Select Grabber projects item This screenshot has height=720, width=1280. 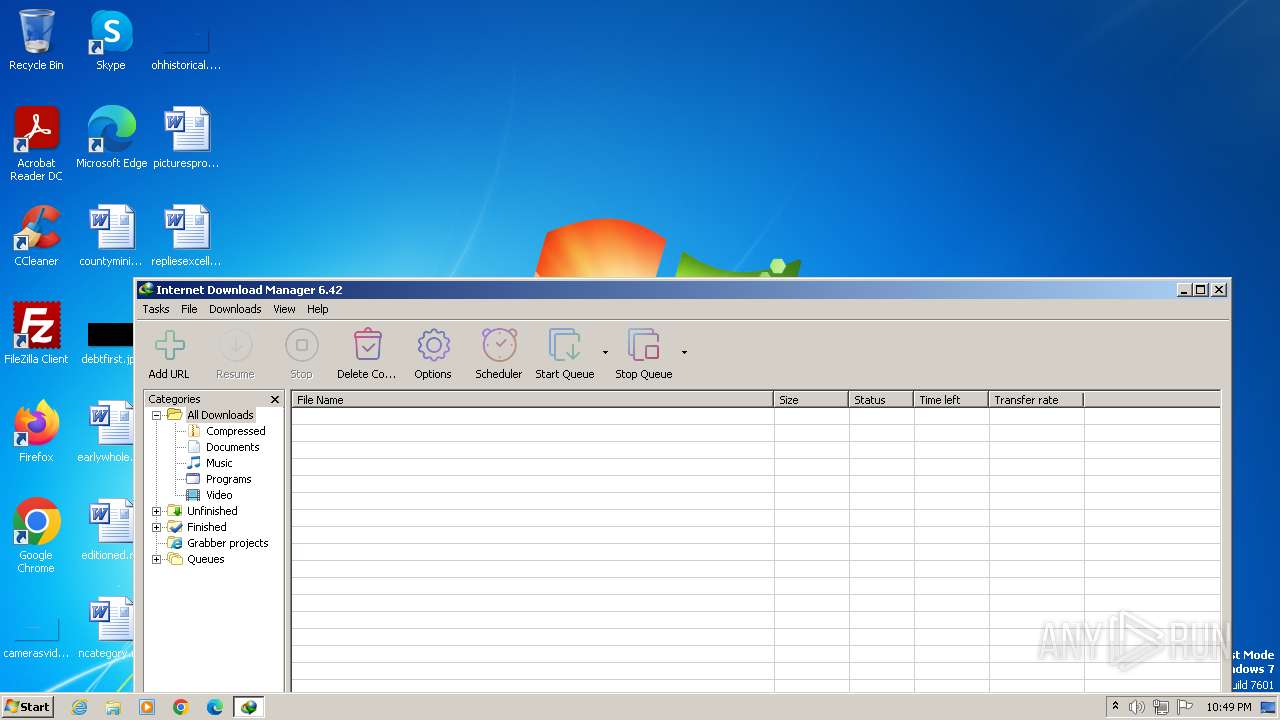(227, 543)
